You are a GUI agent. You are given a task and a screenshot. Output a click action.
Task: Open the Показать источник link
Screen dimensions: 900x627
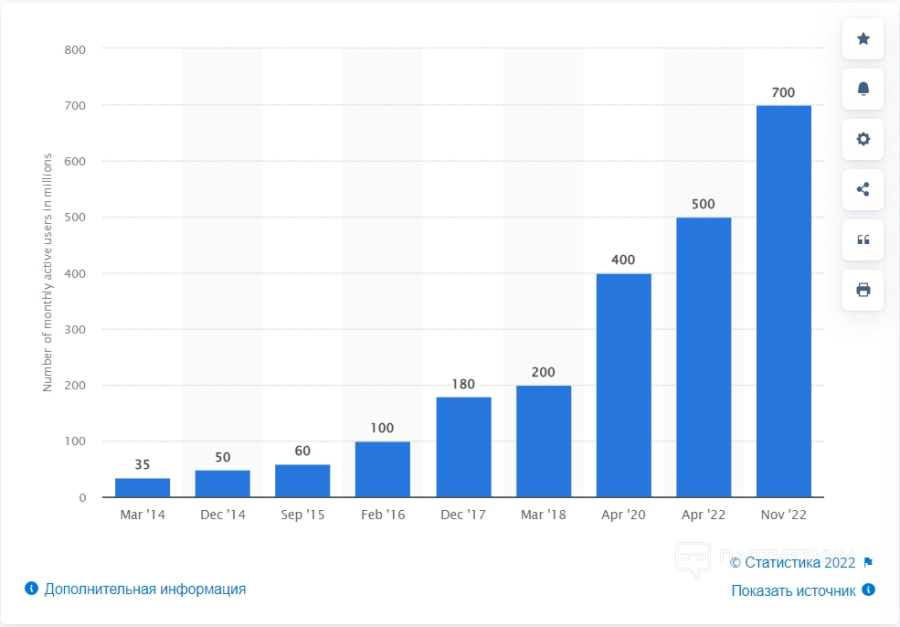[793, 591]
